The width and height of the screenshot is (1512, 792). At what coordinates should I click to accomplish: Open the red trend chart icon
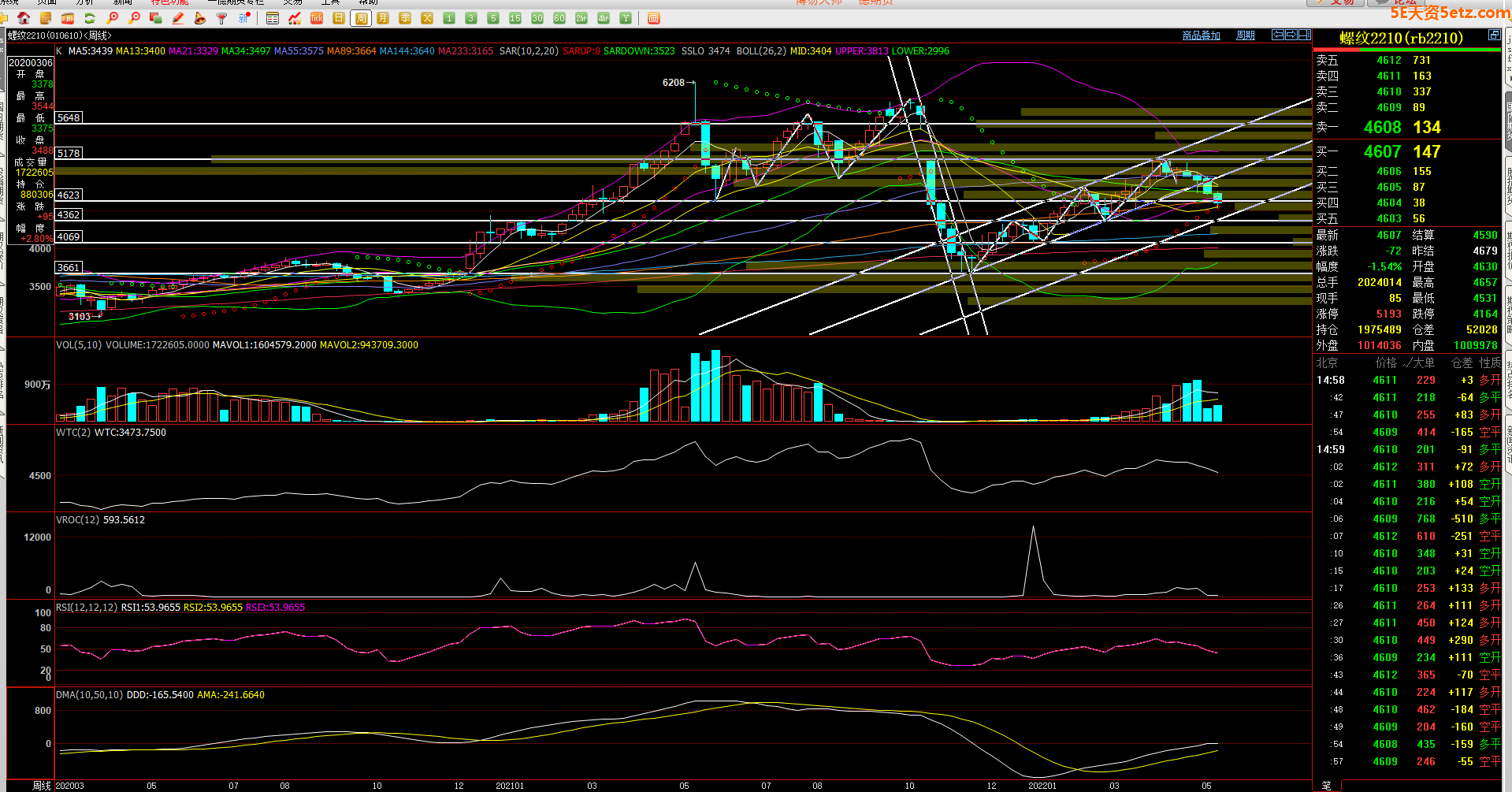click(x=295, y=18)
